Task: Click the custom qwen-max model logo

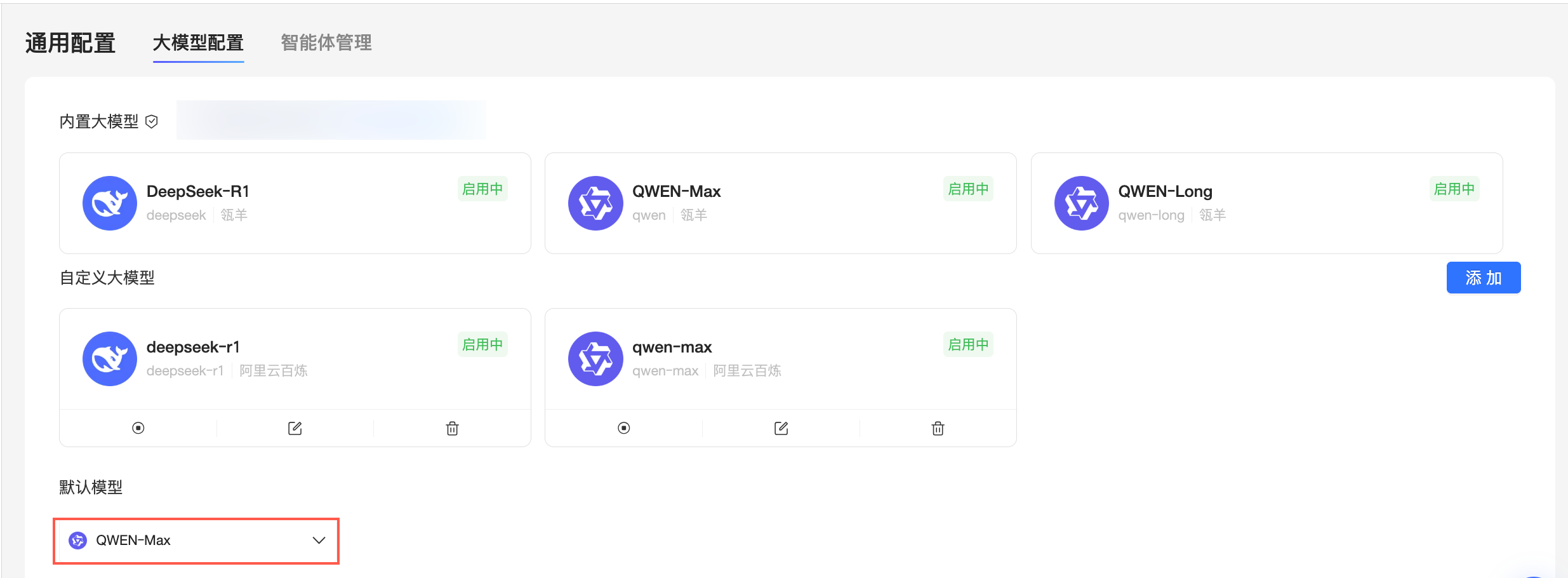Action: tap(595, 359)
